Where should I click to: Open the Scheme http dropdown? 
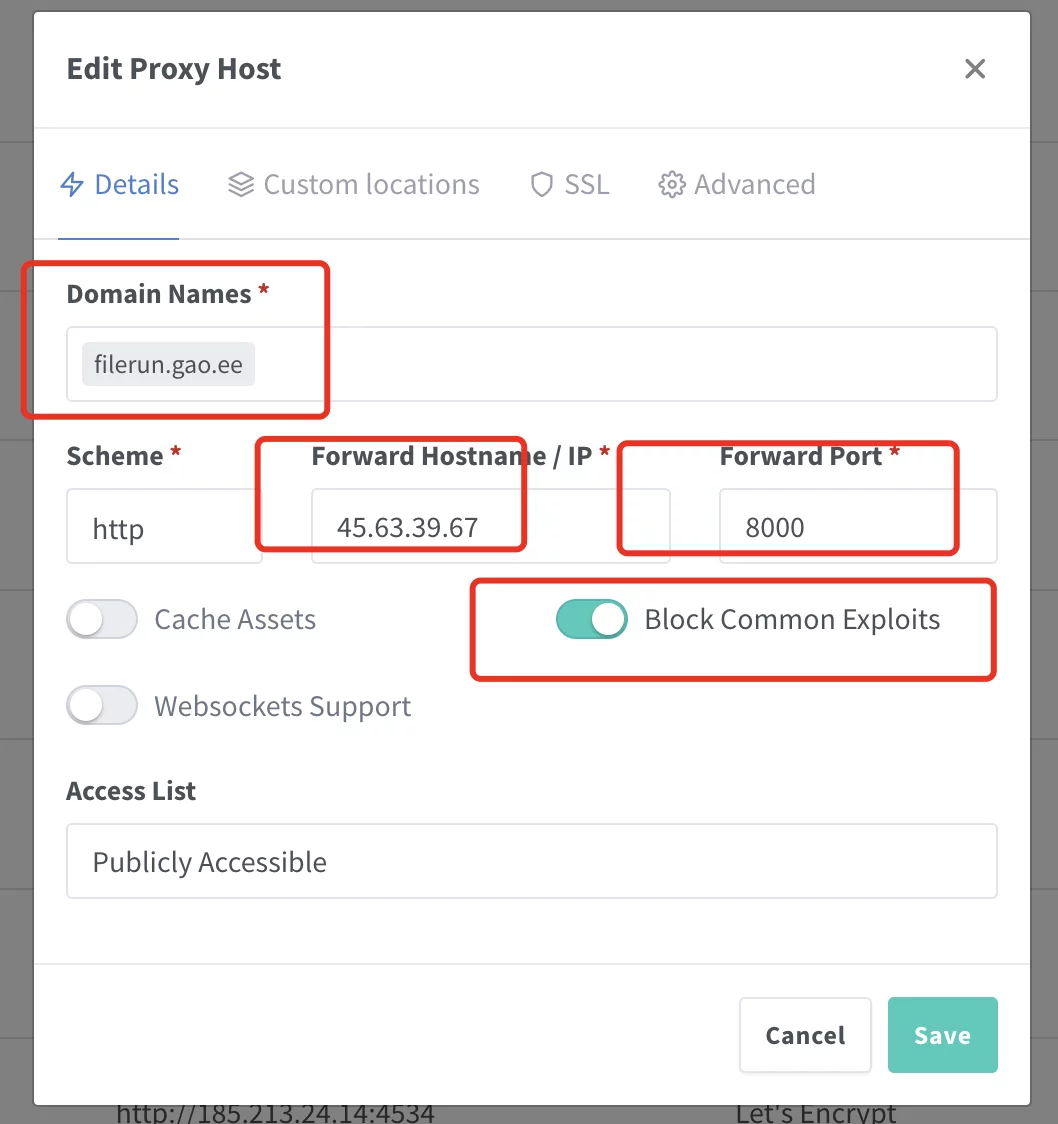[x=164, y=527]
